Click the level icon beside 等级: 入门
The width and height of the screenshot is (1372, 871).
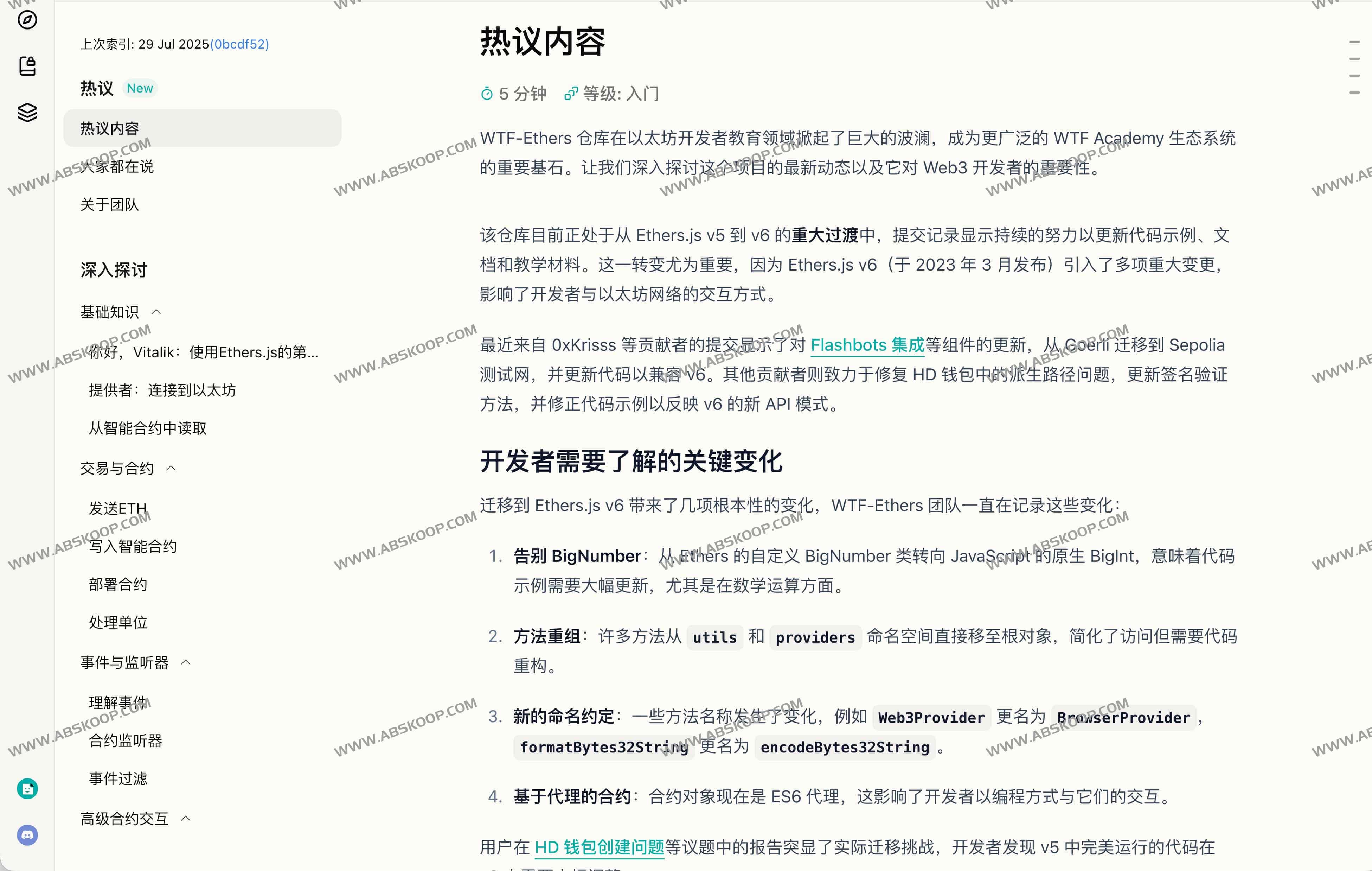(570, 94)
